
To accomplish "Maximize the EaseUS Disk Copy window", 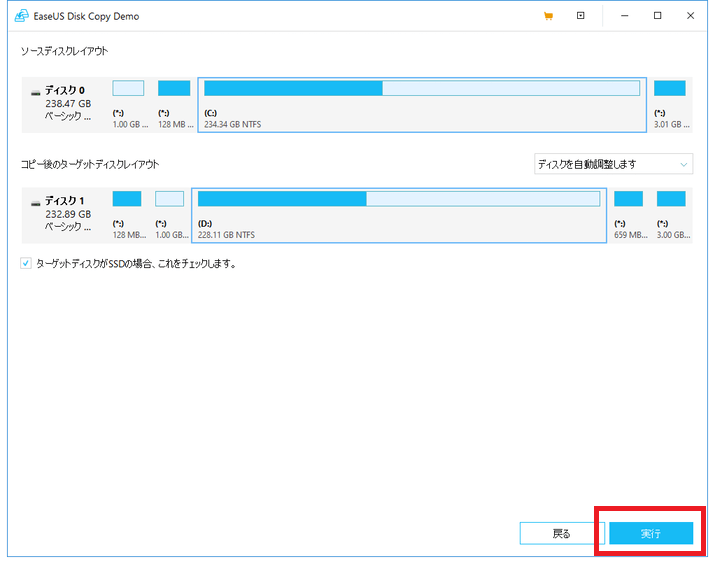I will click(657, 16).
